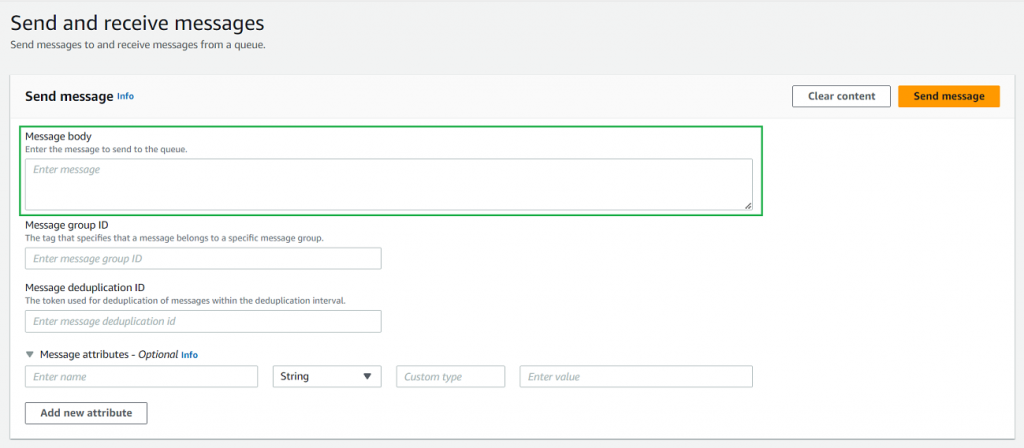Open Info link beside Send message heading
This screenshot has width=1024, height=448.
(x=125, y=96)
